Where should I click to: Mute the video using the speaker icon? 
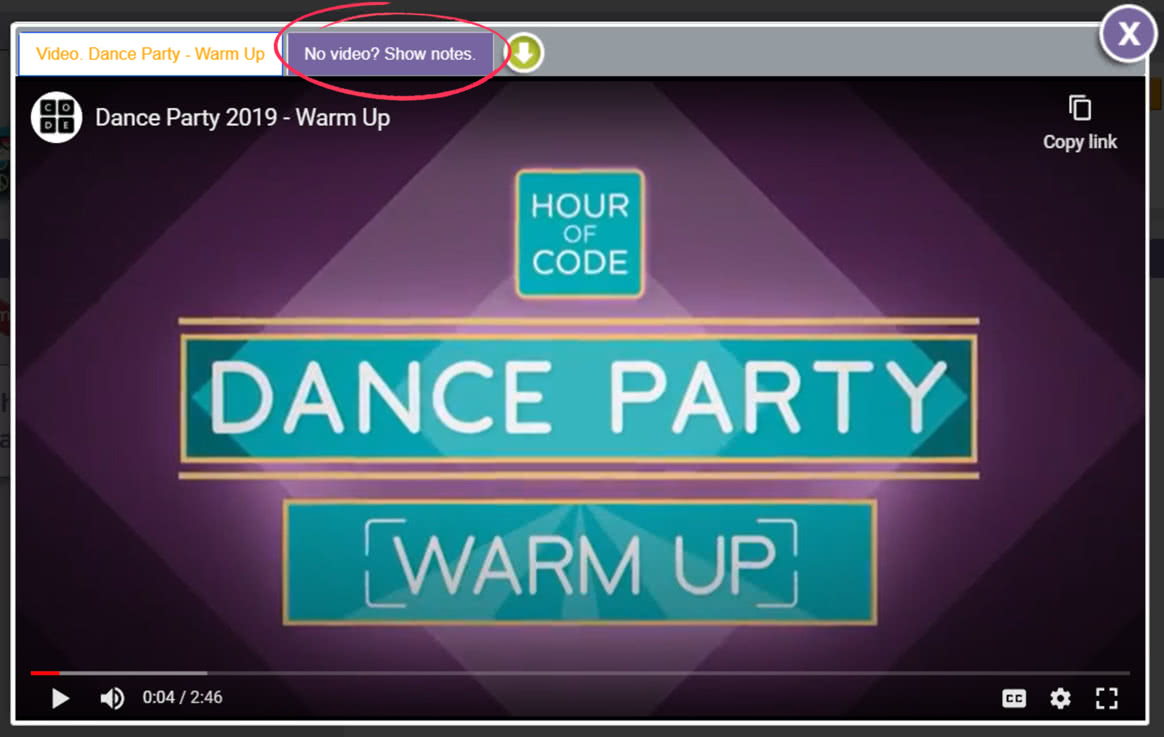point(112,698)
